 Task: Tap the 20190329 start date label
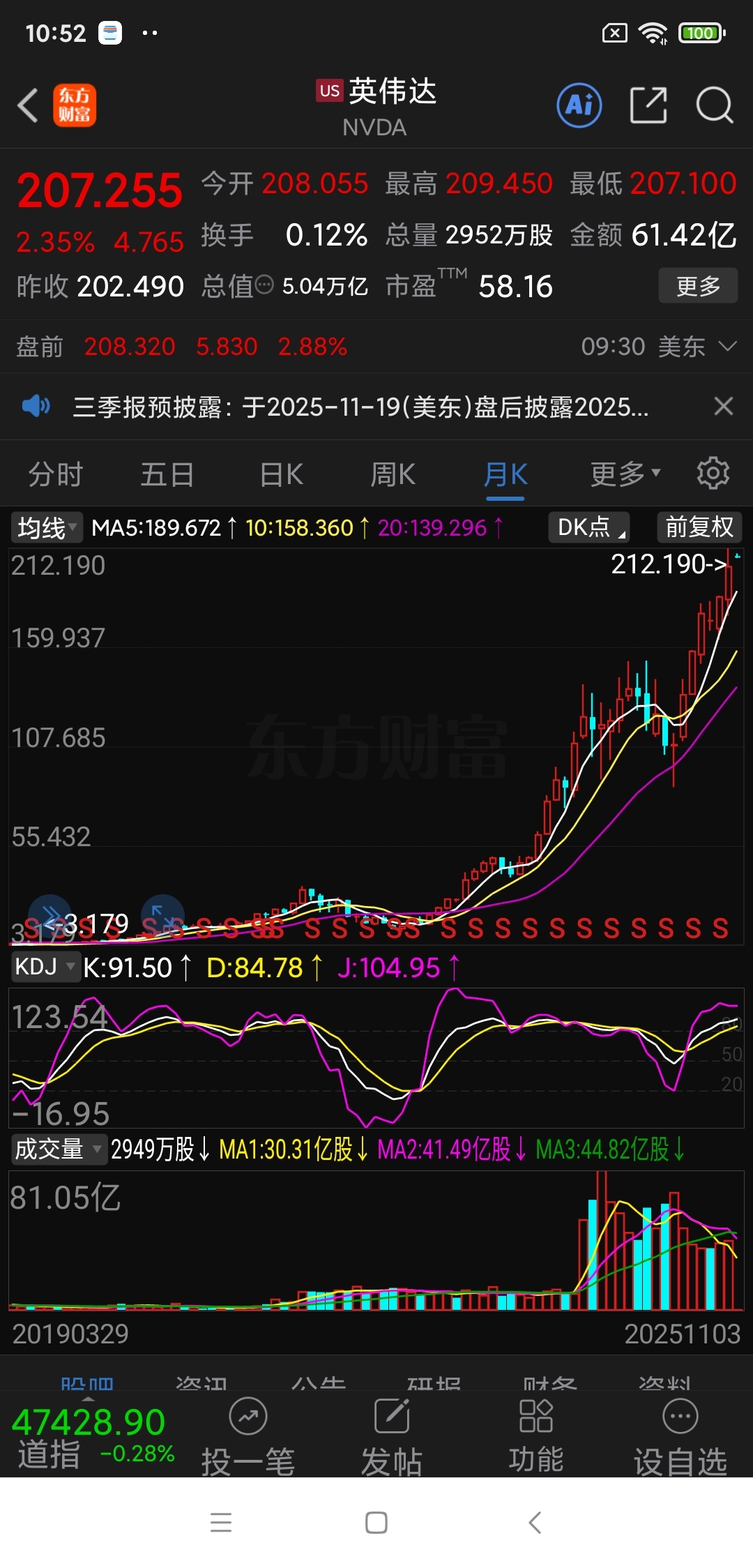(x=70, y=1334)
